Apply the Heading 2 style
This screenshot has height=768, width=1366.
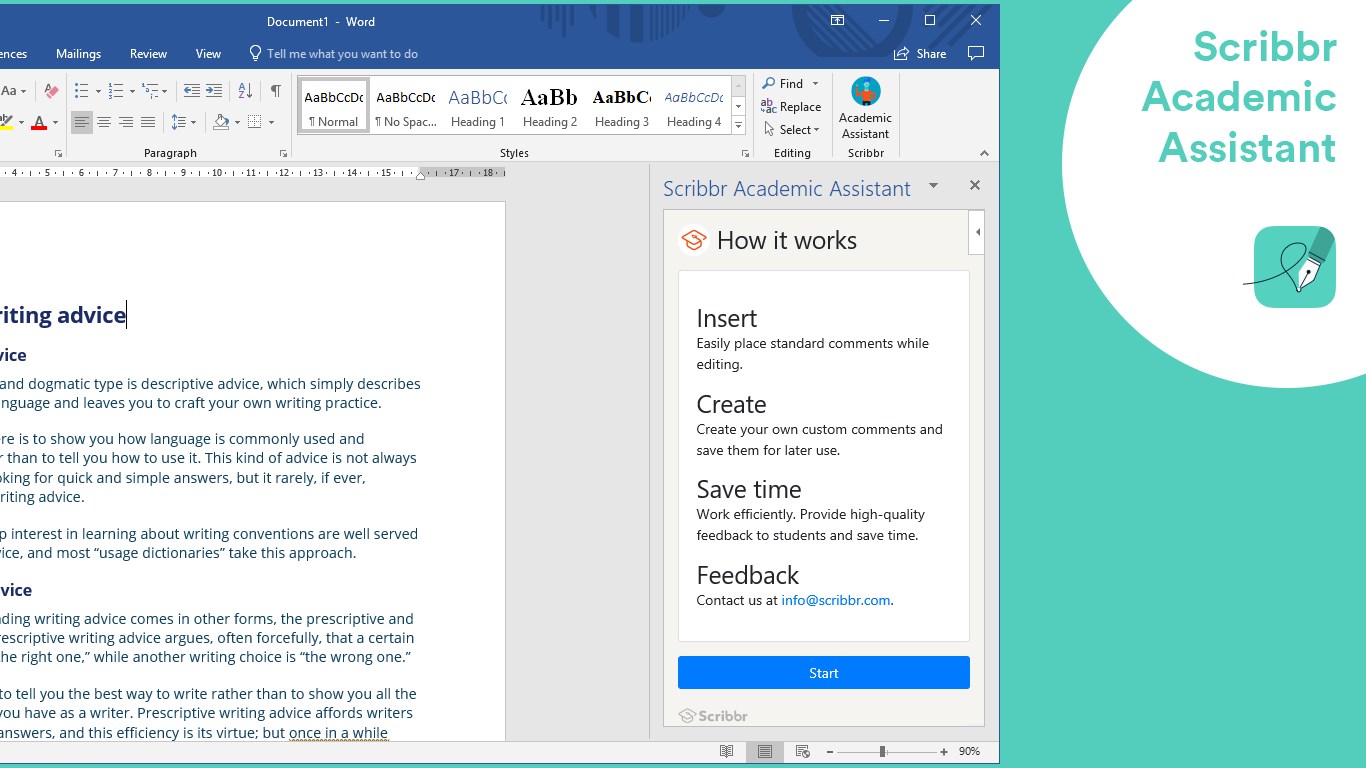click(549, 106)
